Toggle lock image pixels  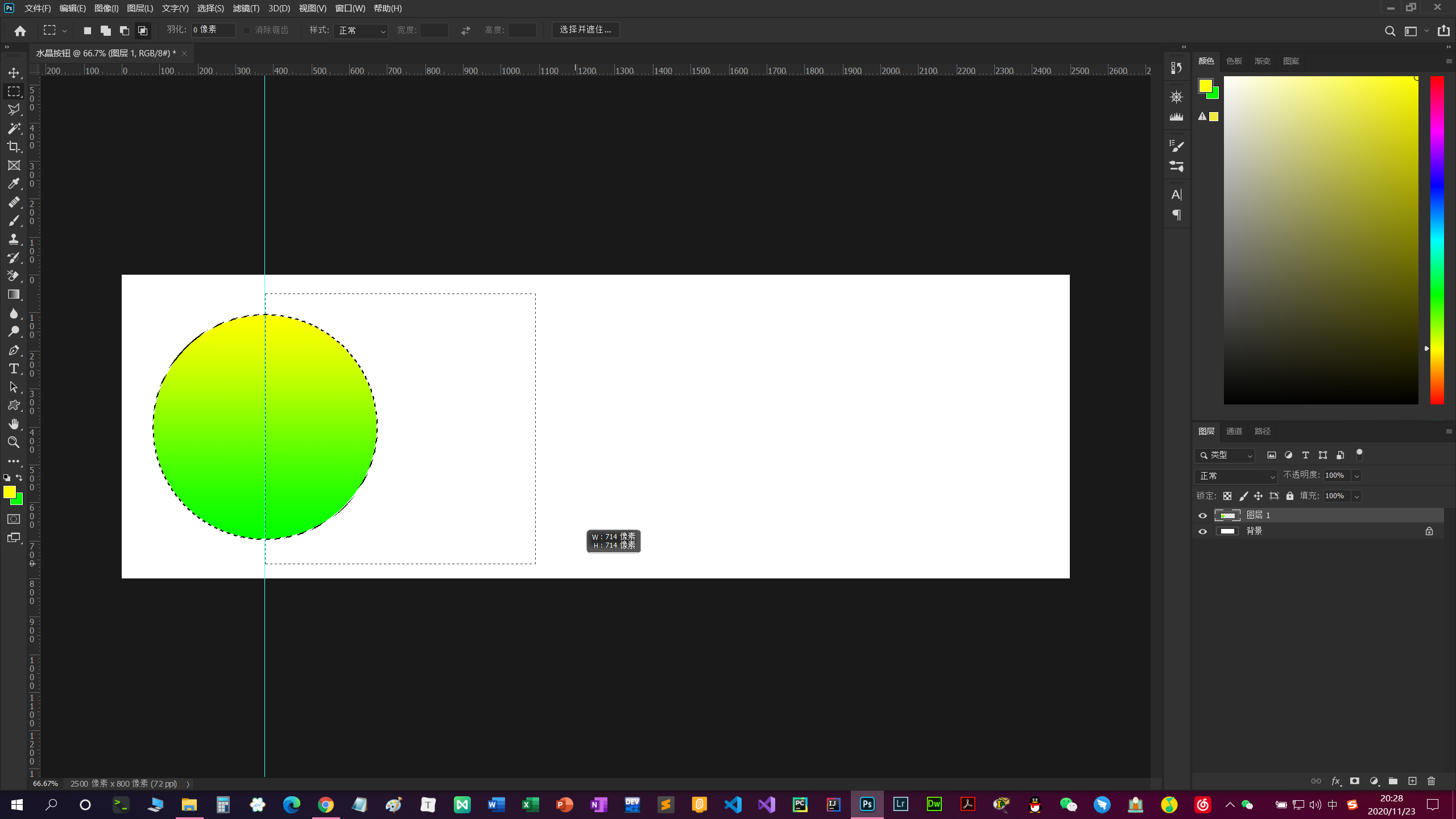1243,496
